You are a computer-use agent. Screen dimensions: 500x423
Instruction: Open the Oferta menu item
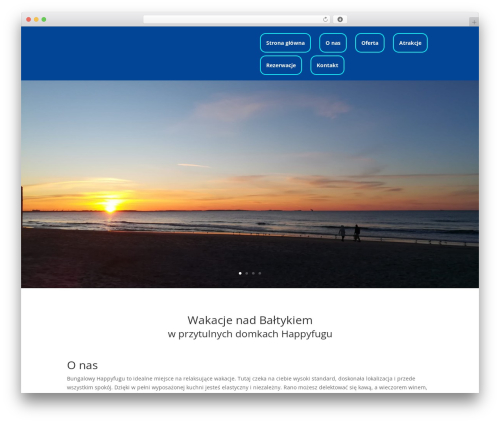click(x=370, y=43)
